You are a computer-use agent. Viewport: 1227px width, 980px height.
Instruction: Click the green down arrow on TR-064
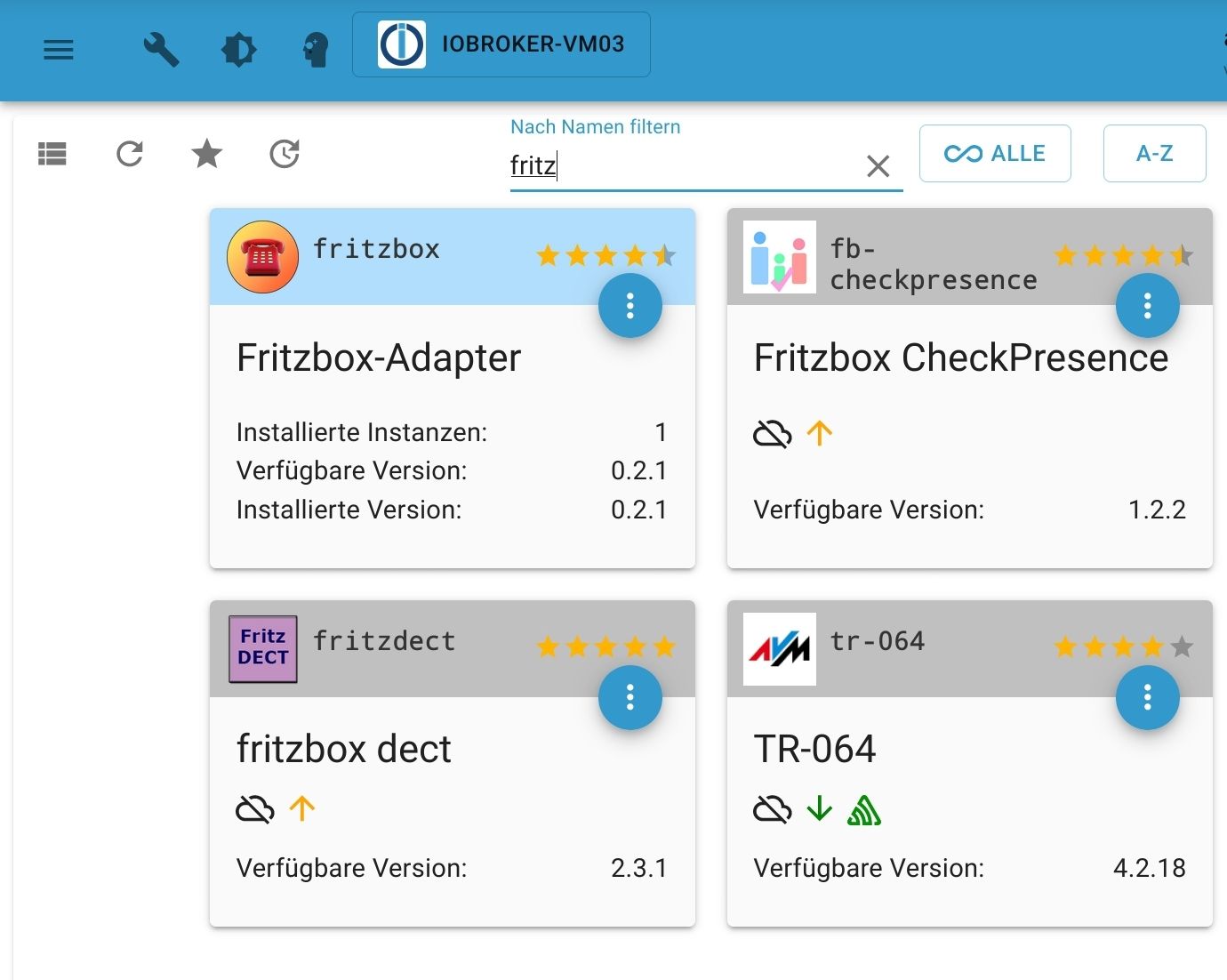click(820, 808)
